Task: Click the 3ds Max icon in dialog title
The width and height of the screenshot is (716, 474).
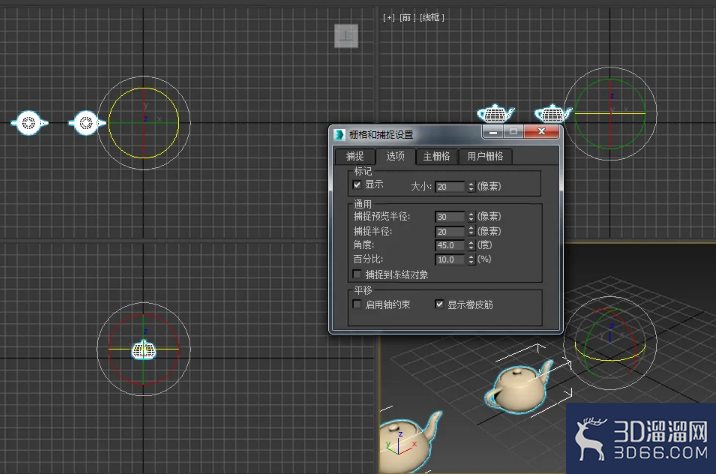Action: tap(339, 135)
